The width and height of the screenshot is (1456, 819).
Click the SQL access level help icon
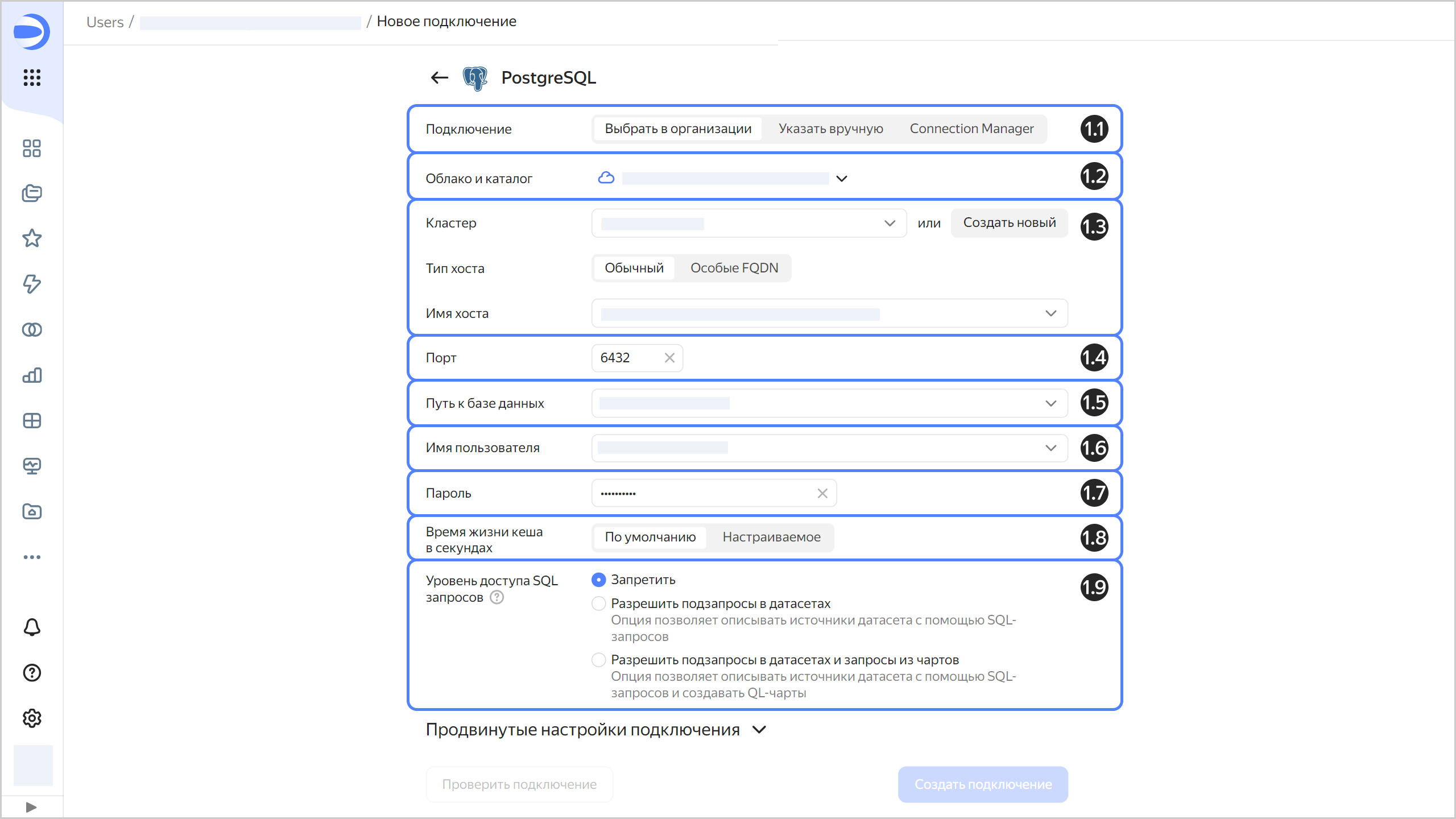(x=497, y=597)
